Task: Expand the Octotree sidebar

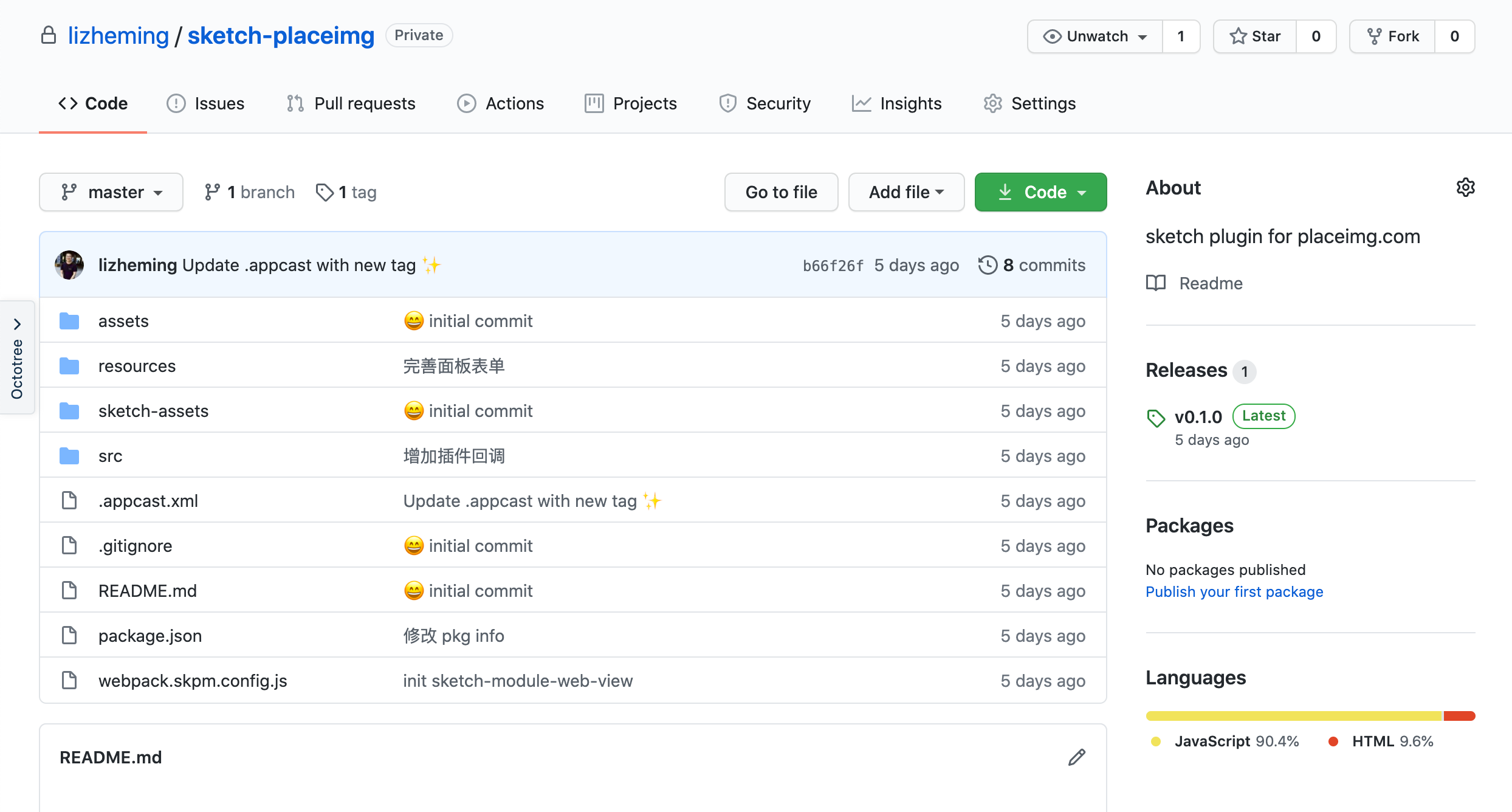Action: click(17, 325)
